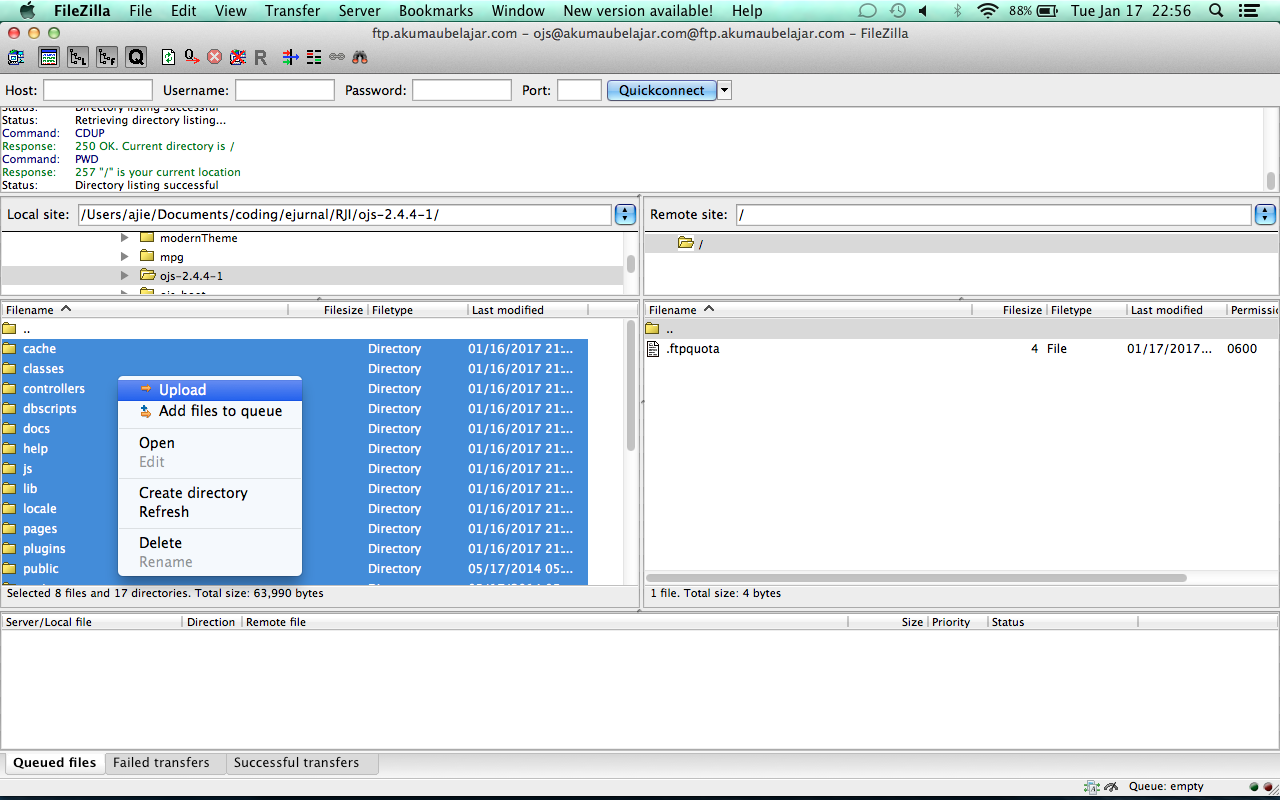This screenshot has height=800, width=1280.
Task: Open the Quickconnect history dropdown arrow
Action: pos(725,90)
